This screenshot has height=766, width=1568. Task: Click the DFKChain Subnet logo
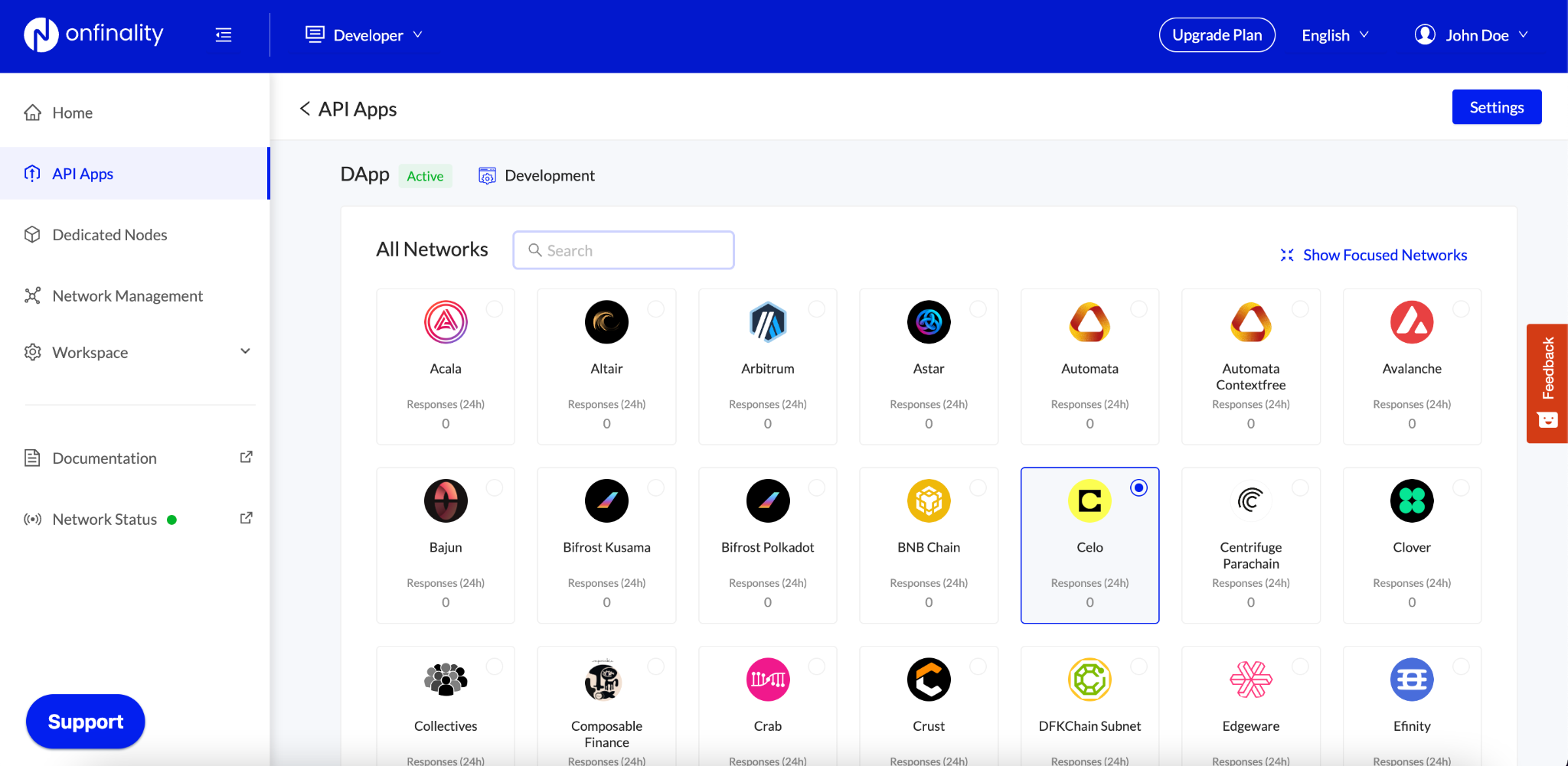point(1089,680)
